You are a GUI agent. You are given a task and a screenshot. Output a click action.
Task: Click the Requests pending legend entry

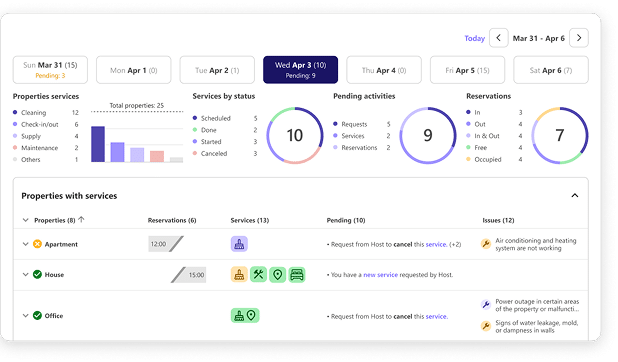tap(362, 124)
